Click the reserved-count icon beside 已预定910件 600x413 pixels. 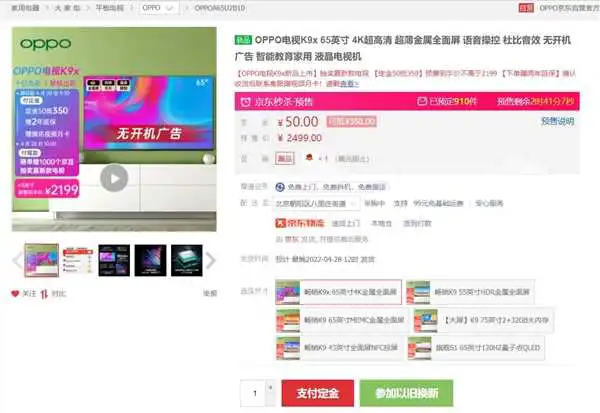[x=422, y=101]
